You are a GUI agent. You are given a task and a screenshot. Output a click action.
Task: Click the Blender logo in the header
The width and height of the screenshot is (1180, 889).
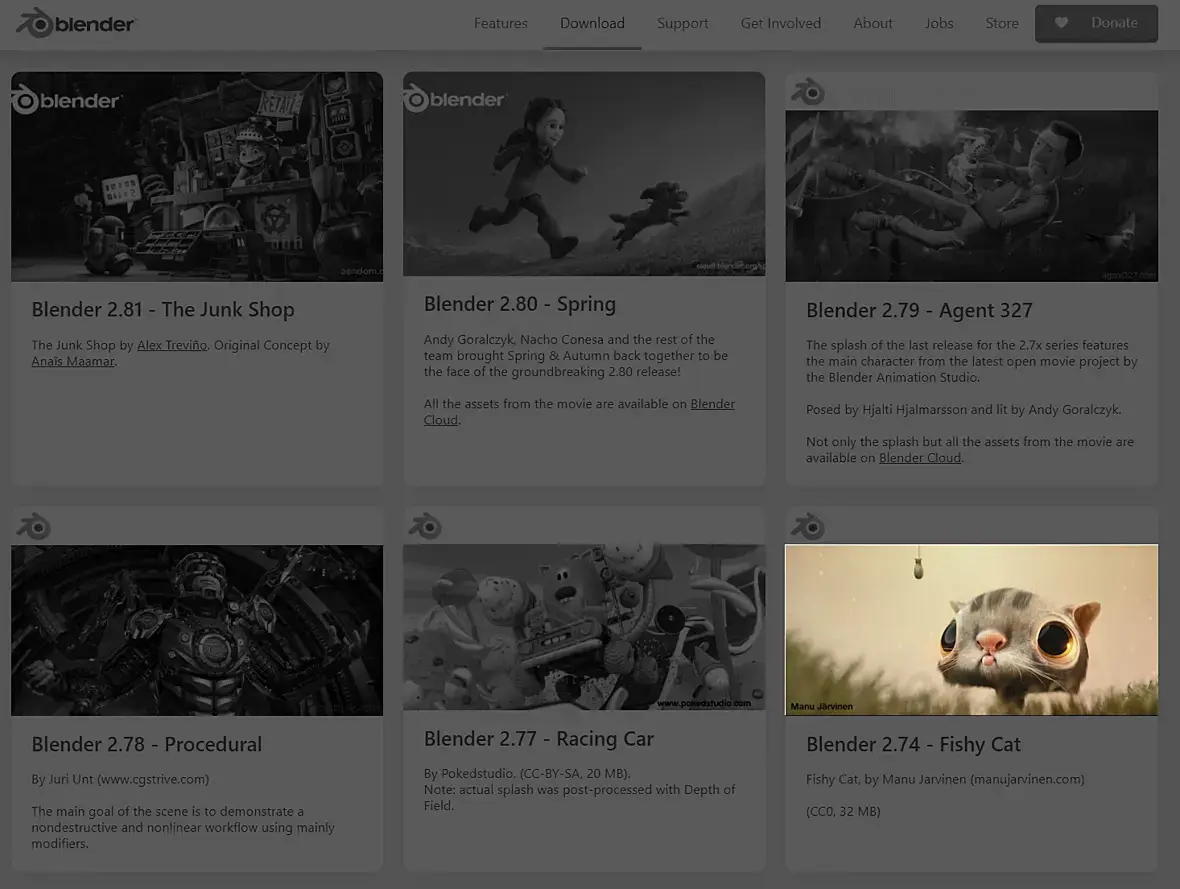pyautogui.click(x=75, y=23)
